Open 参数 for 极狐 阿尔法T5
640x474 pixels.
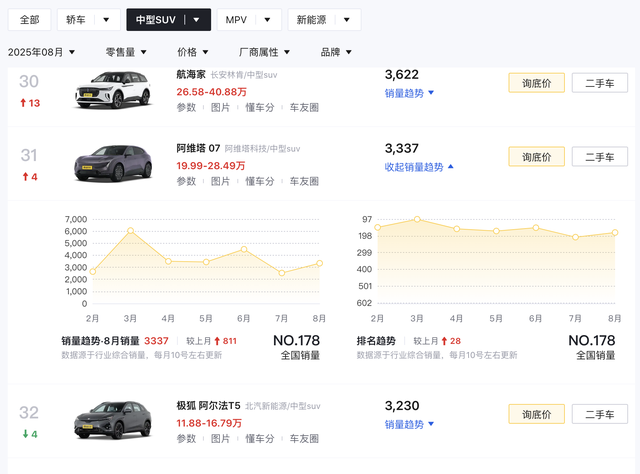click(186, 438)
